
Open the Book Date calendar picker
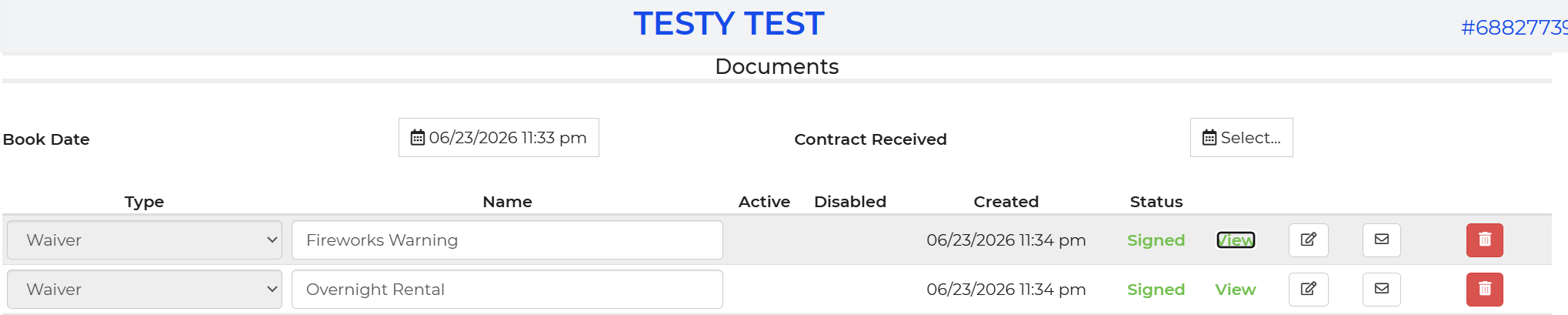click(499, 138)
